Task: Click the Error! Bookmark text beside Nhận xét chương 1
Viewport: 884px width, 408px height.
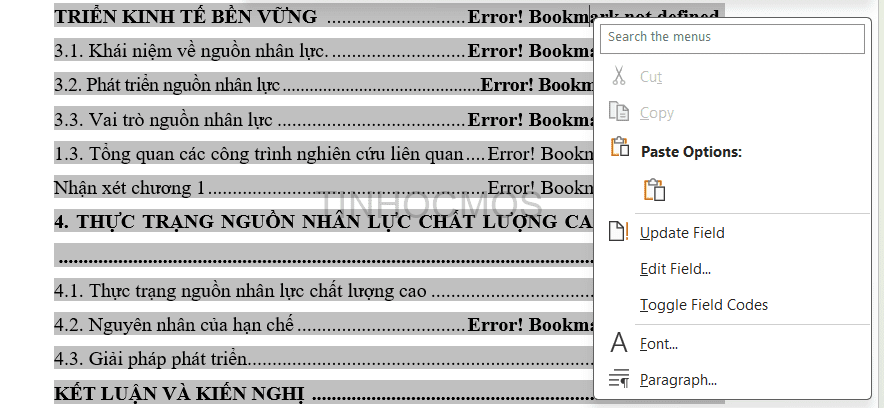Action: (x=541, y=188)
